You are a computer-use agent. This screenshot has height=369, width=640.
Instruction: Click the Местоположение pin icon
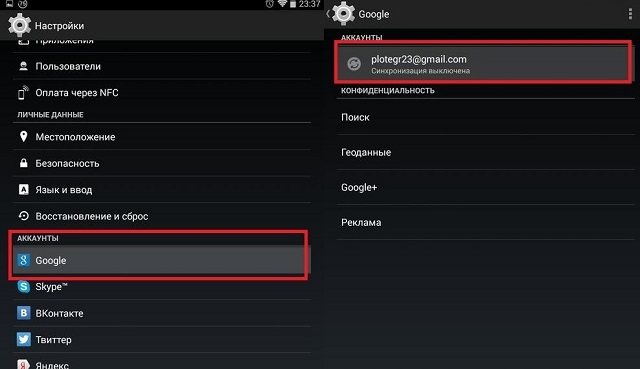[x=24, y=136]
